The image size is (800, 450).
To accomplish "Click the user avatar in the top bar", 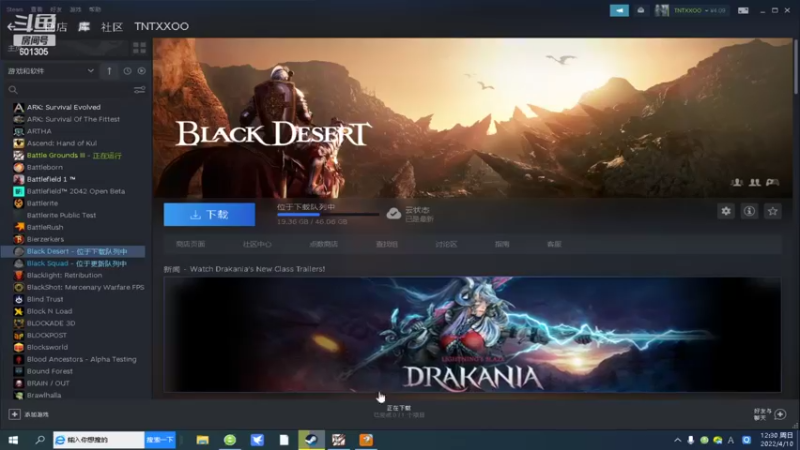I will pos(662,10).
